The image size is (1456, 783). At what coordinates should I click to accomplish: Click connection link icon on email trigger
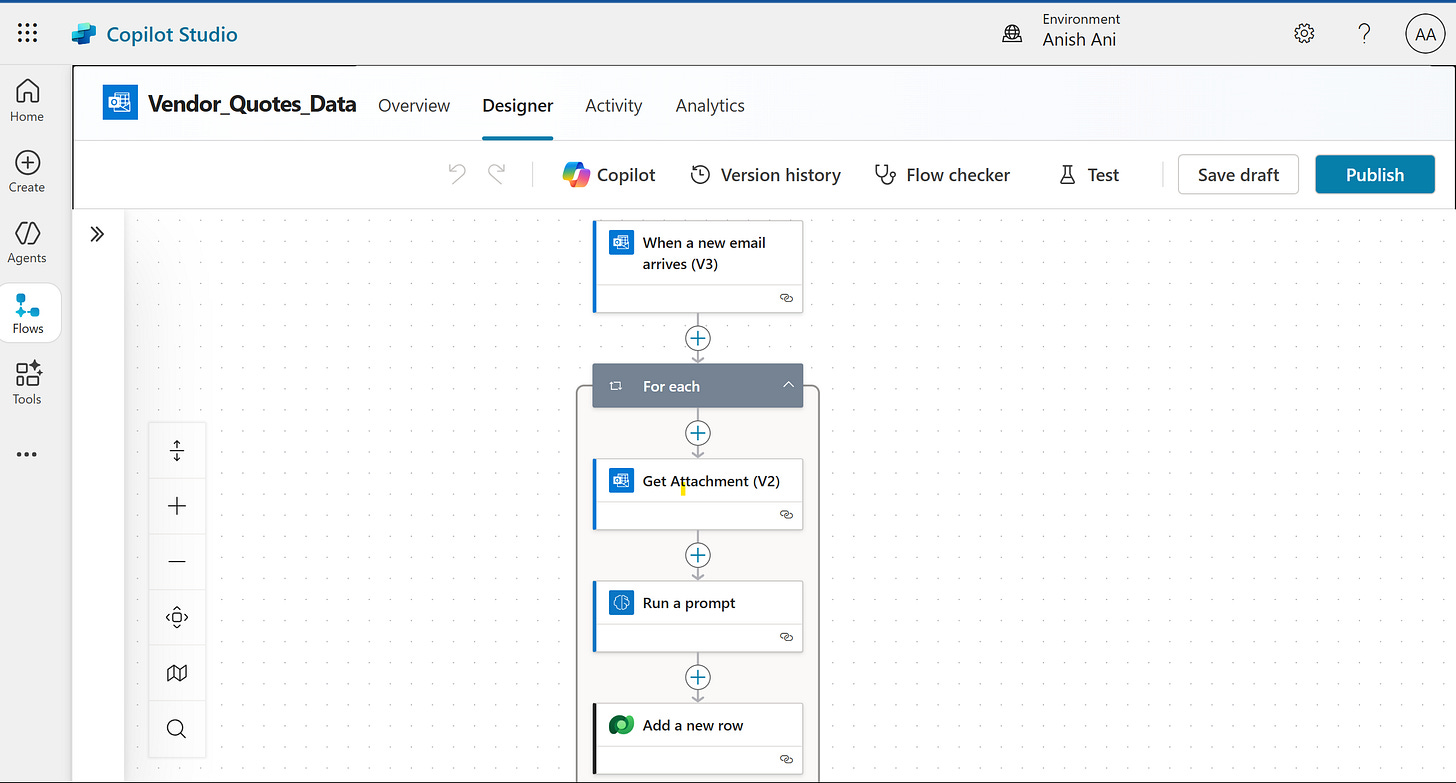786,298
